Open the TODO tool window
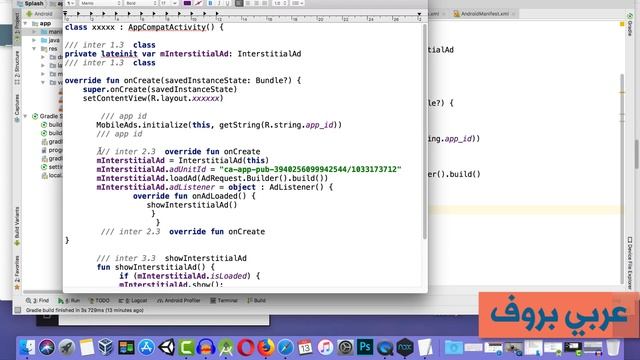 coord(99,300)
